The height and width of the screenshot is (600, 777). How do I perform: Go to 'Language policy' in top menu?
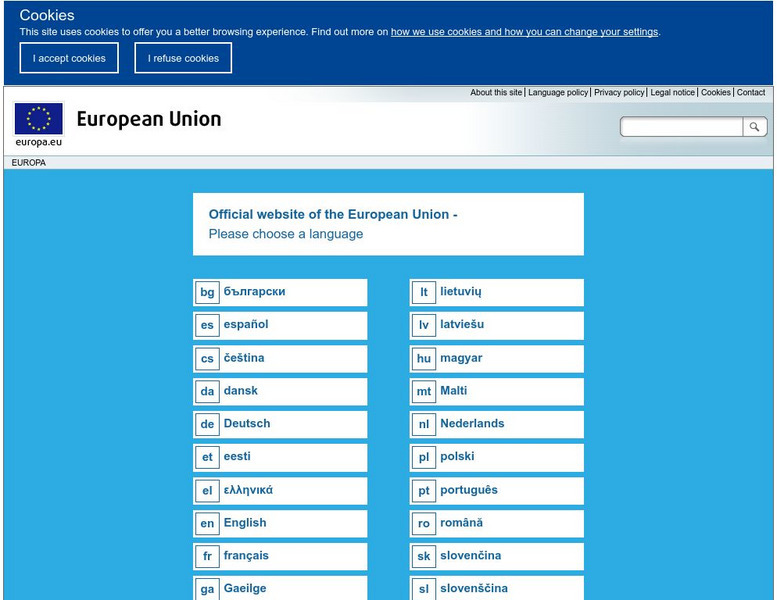558,93
